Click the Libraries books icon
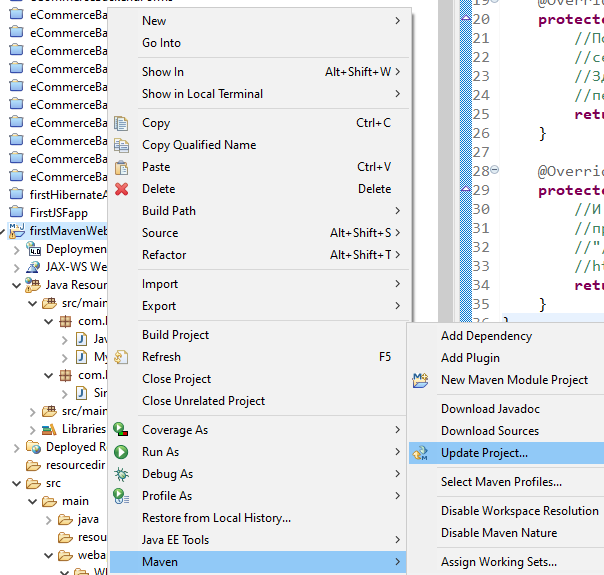This screenshot has width=604, height=575. [x=49, y=429]
